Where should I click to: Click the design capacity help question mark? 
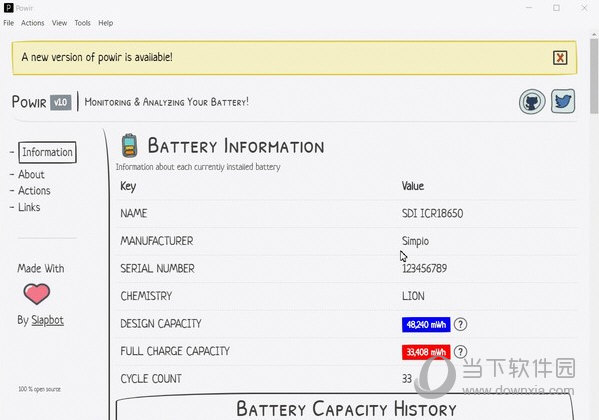tap(460, 324)
